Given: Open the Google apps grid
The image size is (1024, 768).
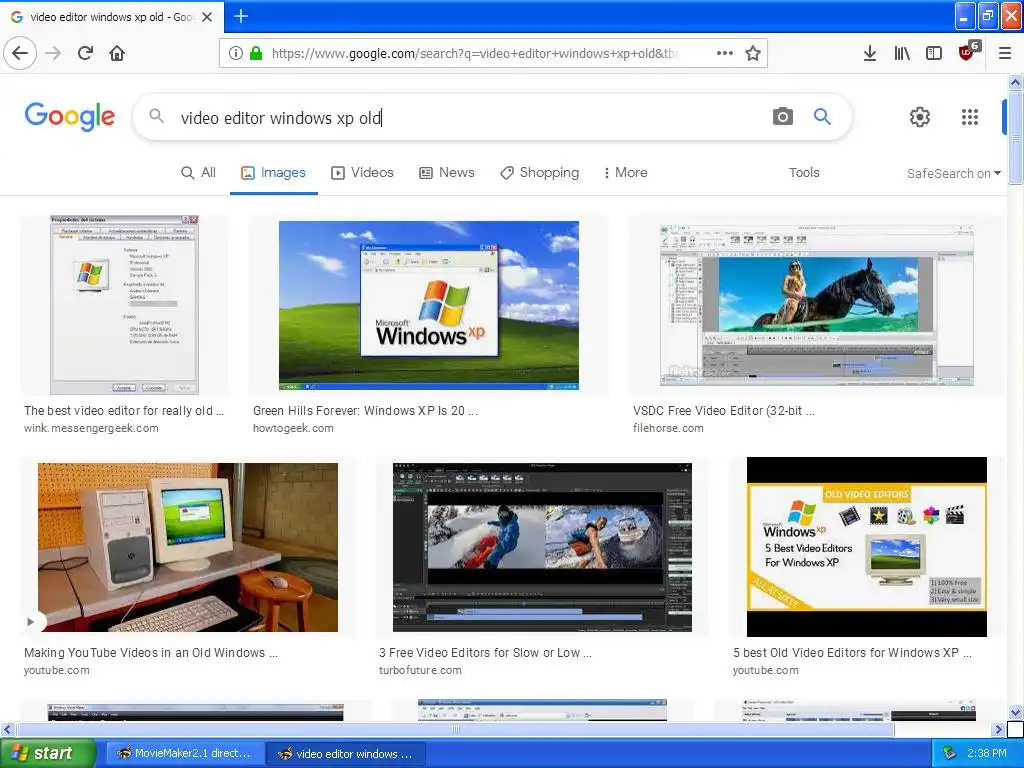Looking at the screenshot, I should (x=970, y=117).
